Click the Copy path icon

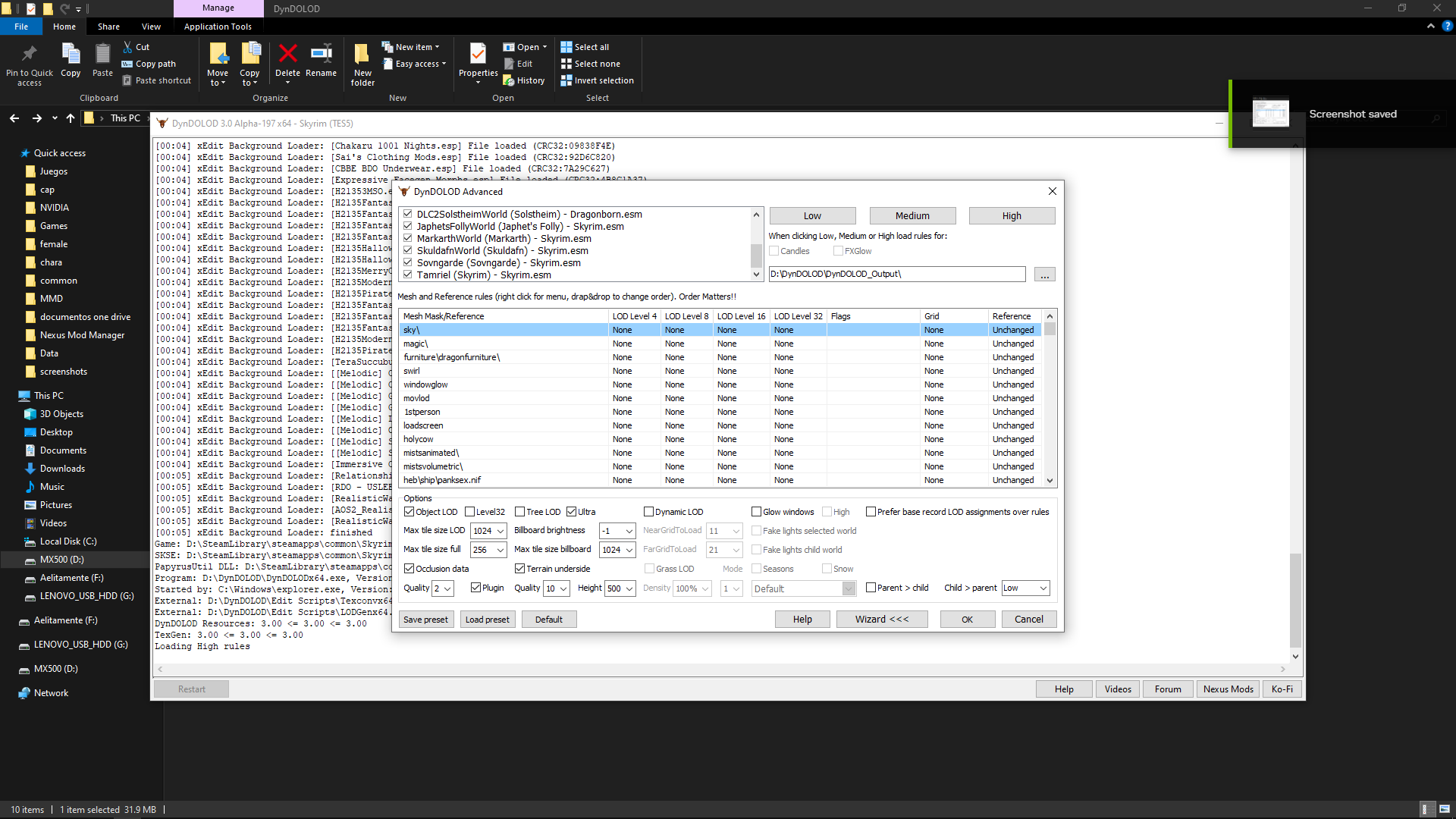(x=127, y=64)
